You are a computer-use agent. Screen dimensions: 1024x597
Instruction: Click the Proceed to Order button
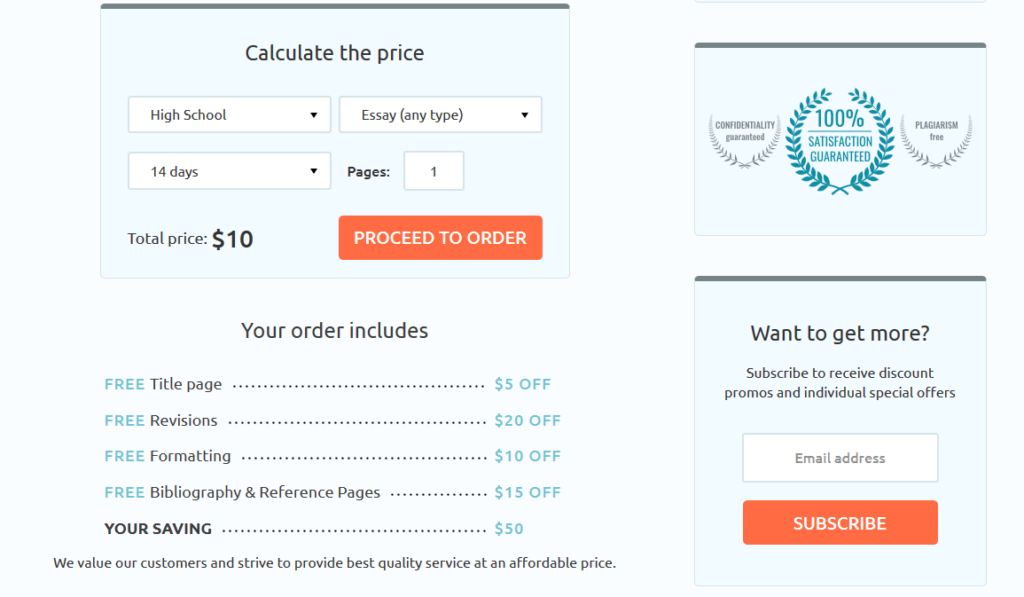(x=440, y=238)
